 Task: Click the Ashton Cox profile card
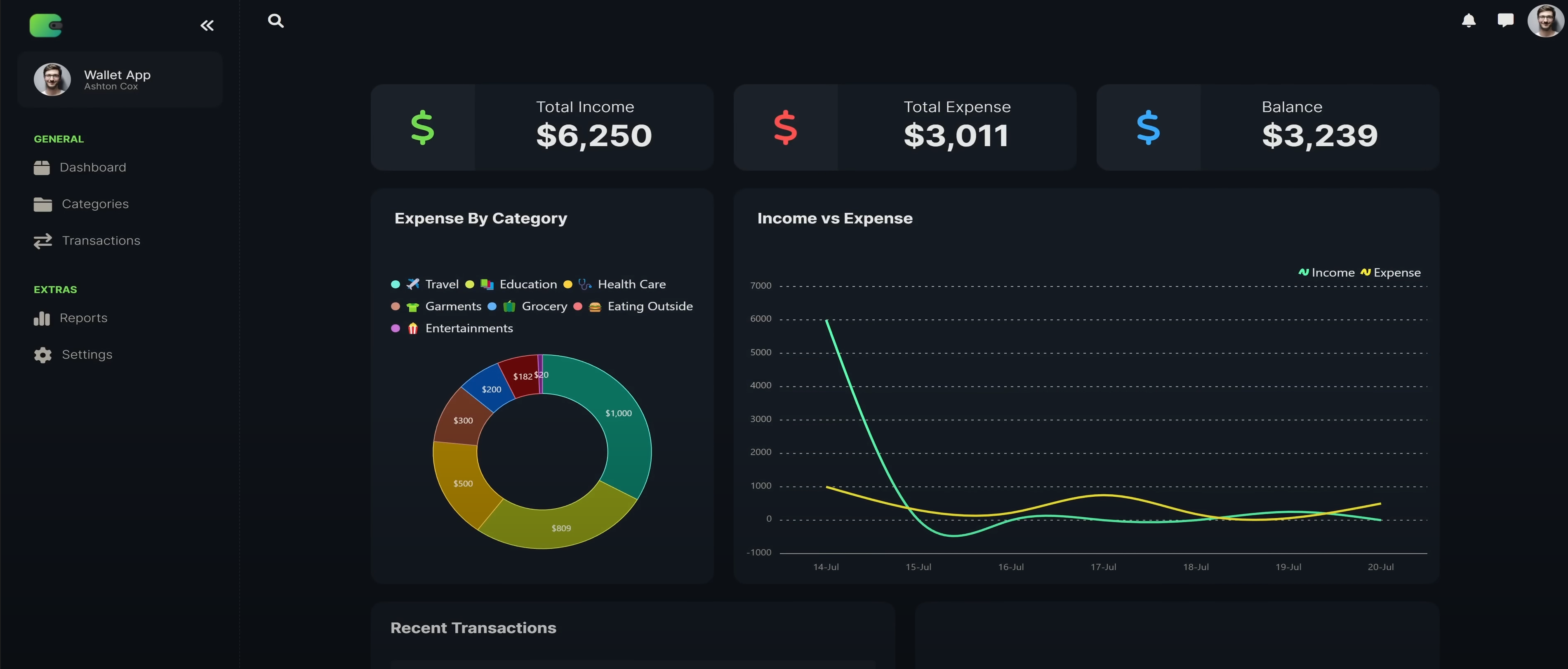pyautogui.click(x=120, y=80)
